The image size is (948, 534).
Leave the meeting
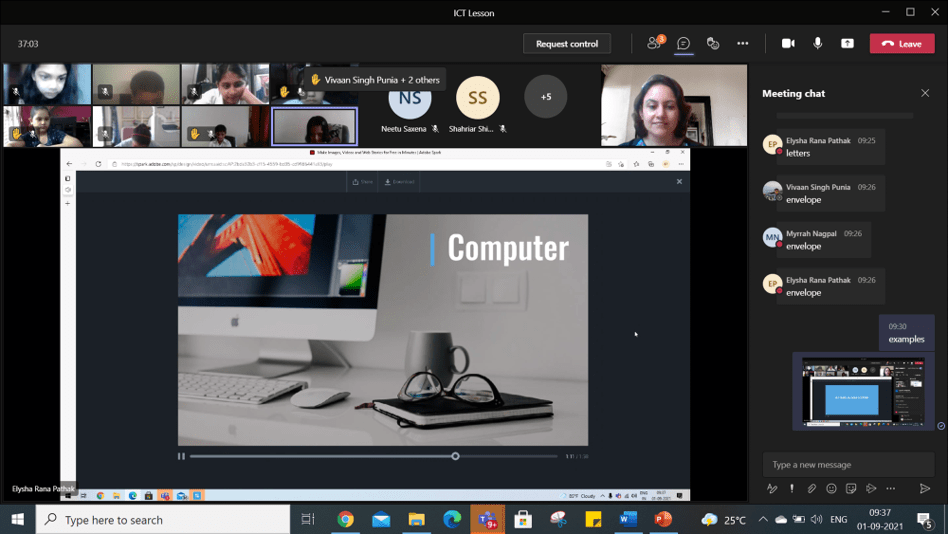902,43
